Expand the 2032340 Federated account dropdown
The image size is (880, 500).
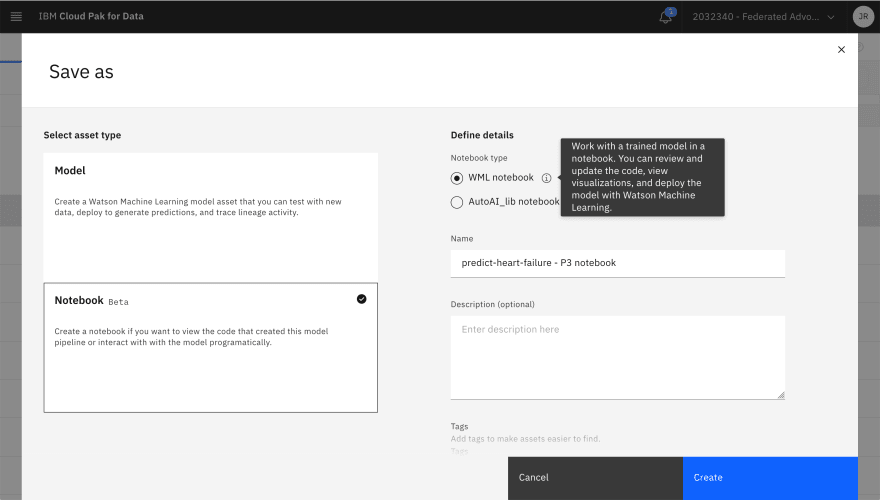point(763,17)
